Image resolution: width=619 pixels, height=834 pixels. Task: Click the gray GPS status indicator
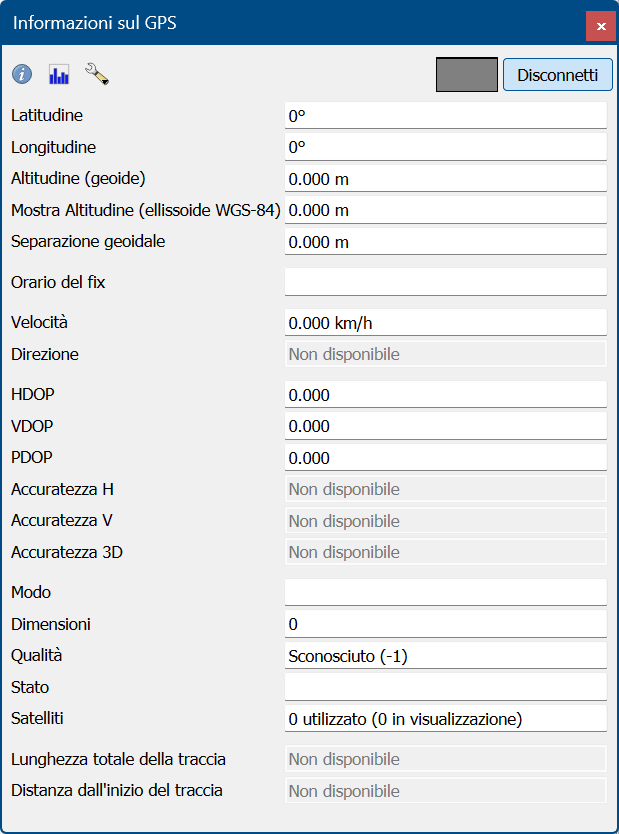click(x=467, y=74)
